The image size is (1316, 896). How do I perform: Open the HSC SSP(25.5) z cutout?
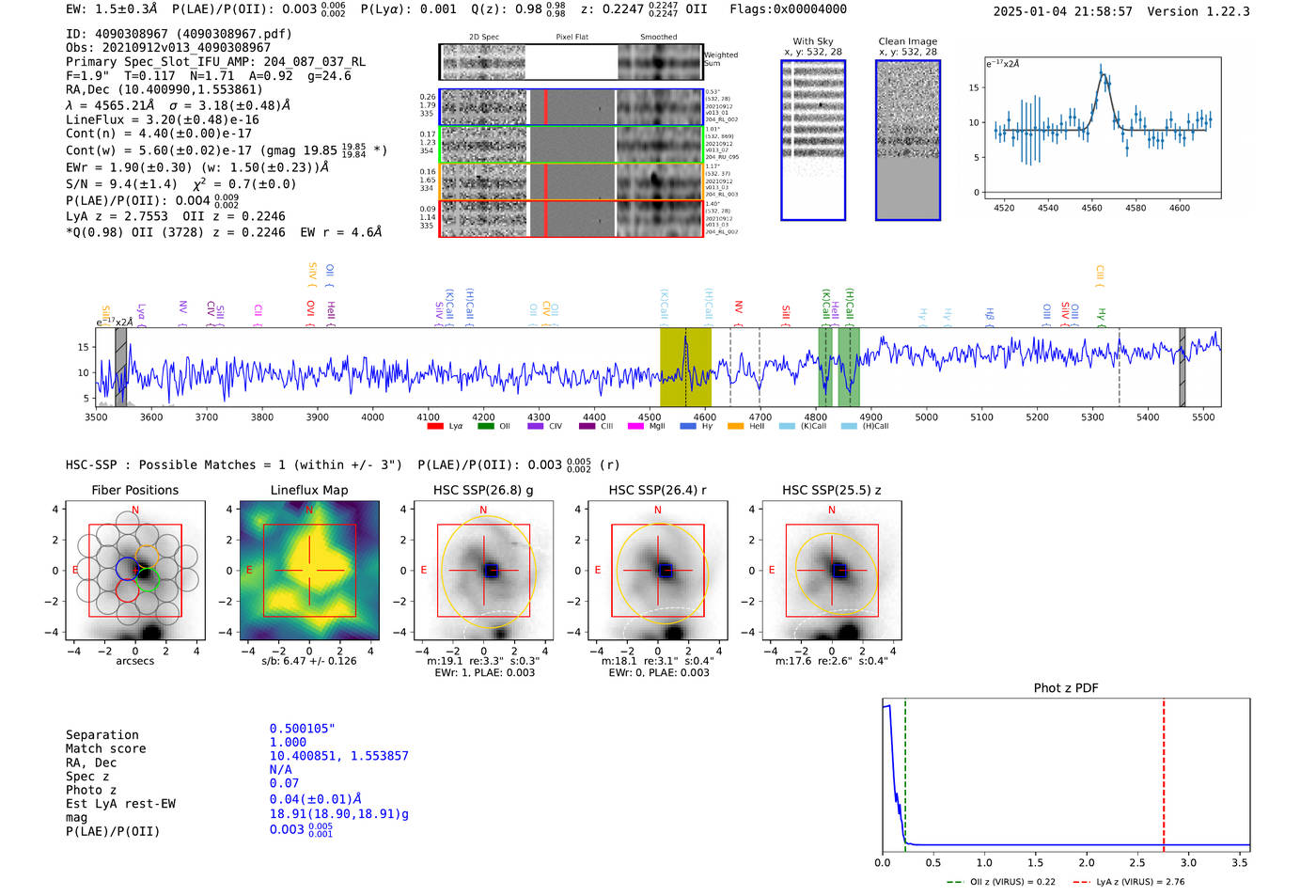coord(831,572)
